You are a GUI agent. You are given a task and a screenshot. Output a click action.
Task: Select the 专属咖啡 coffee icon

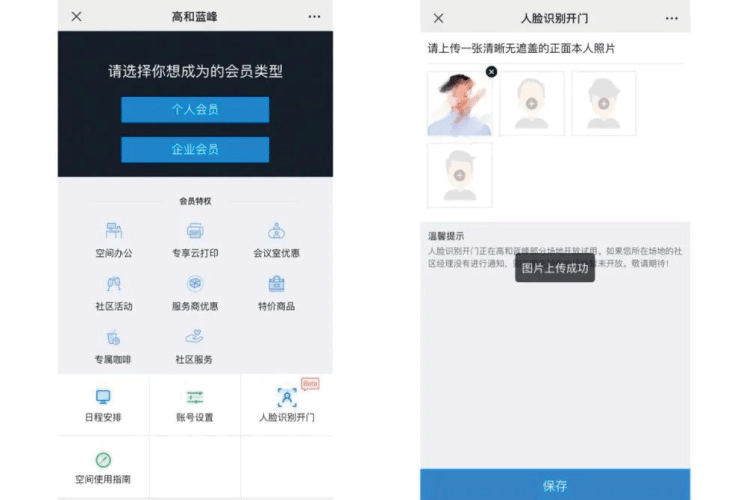pos(113,338)
